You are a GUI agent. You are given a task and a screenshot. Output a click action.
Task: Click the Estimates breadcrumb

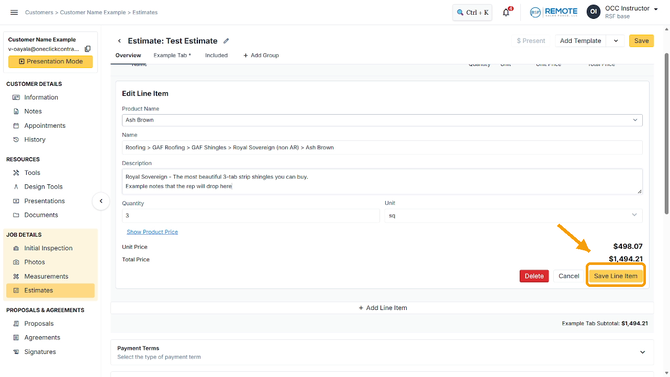coord(145,12)
